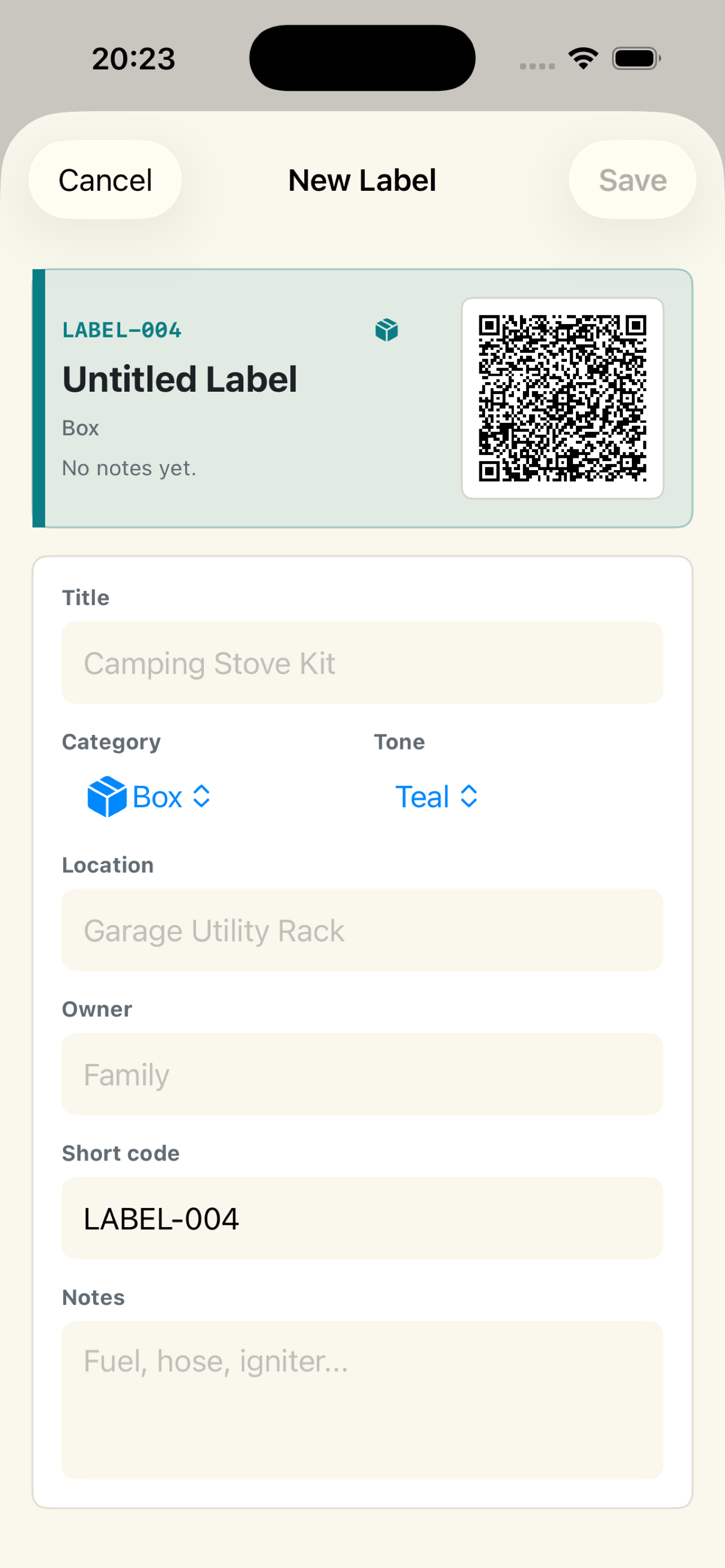This screenshot has width=725, height=1568.
Task: Tap the LABEL-004 code on preview card
Action: [122, 330]
